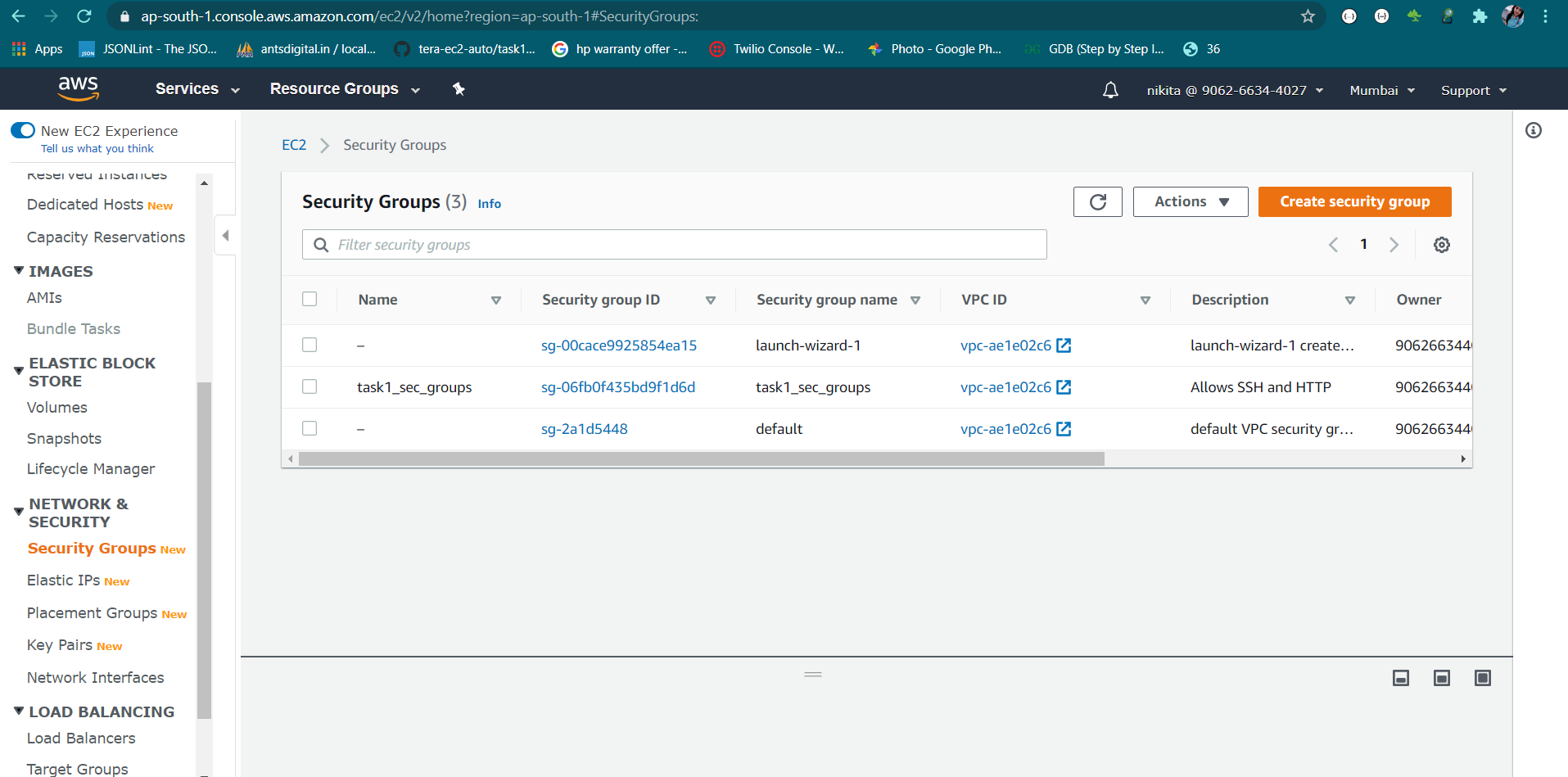Check the select-all checkbox in table header
The width and height of the screenshot is (1568, 777).
[310, 299]
